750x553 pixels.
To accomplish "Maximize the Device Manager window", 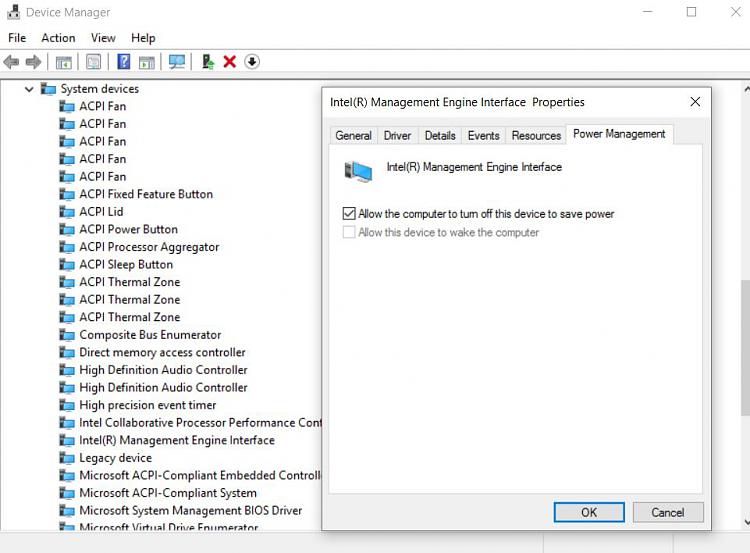I will tap(691, 12).
